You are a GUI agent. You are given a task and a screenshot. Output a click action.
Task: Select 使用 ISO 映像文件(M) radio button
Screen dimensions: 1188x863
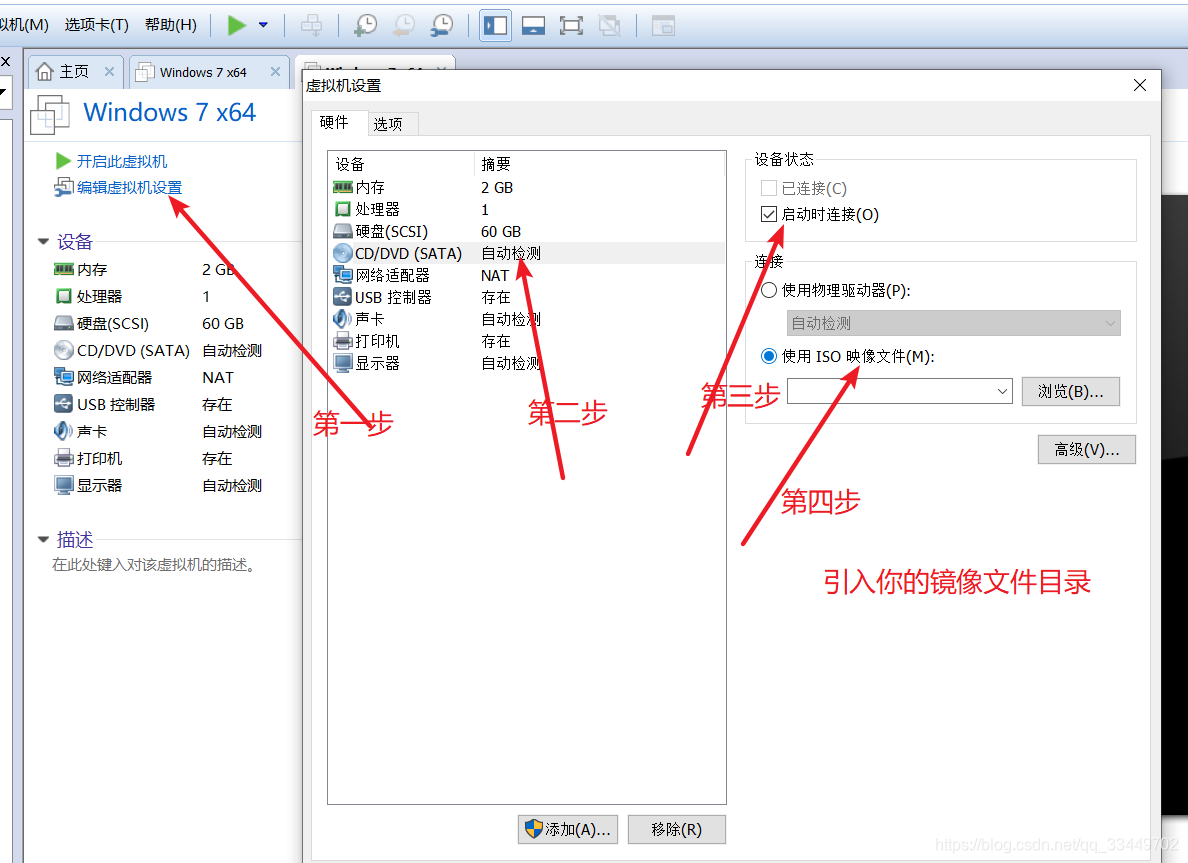769,356
